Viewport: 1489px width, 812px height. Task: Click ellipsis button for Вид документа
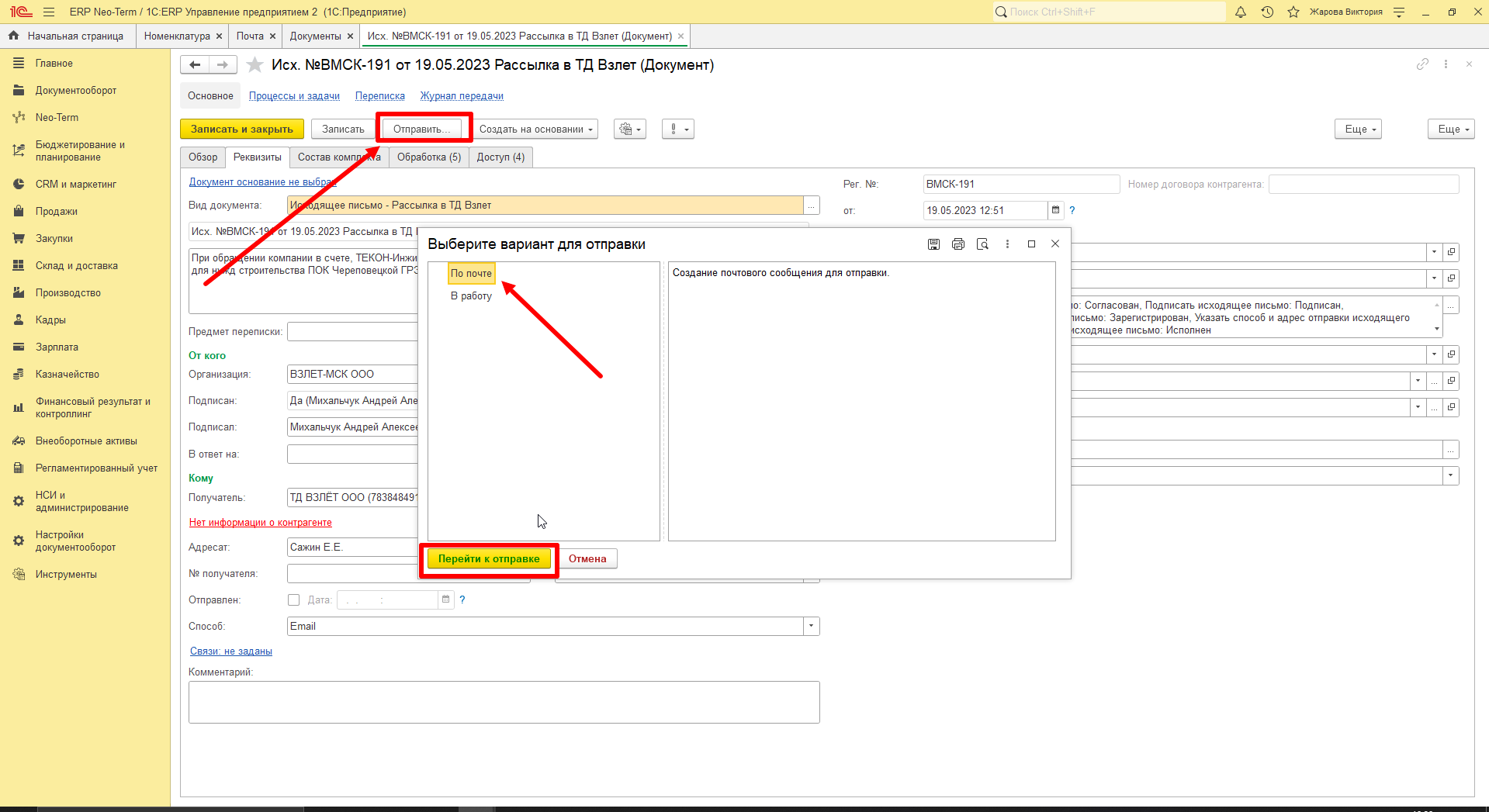click(812, 206)
